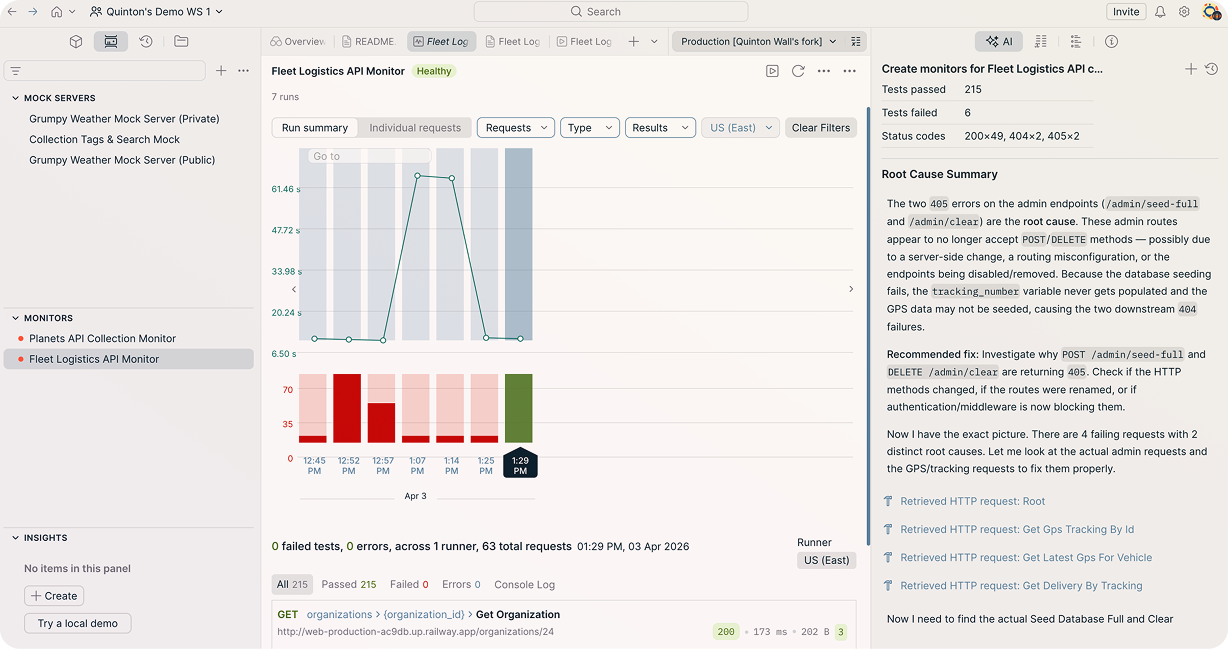The image size is (1228, 649).
Task: Switch to the Individual requests toggle
Action: pyautogui.click(x=414, y=127)
